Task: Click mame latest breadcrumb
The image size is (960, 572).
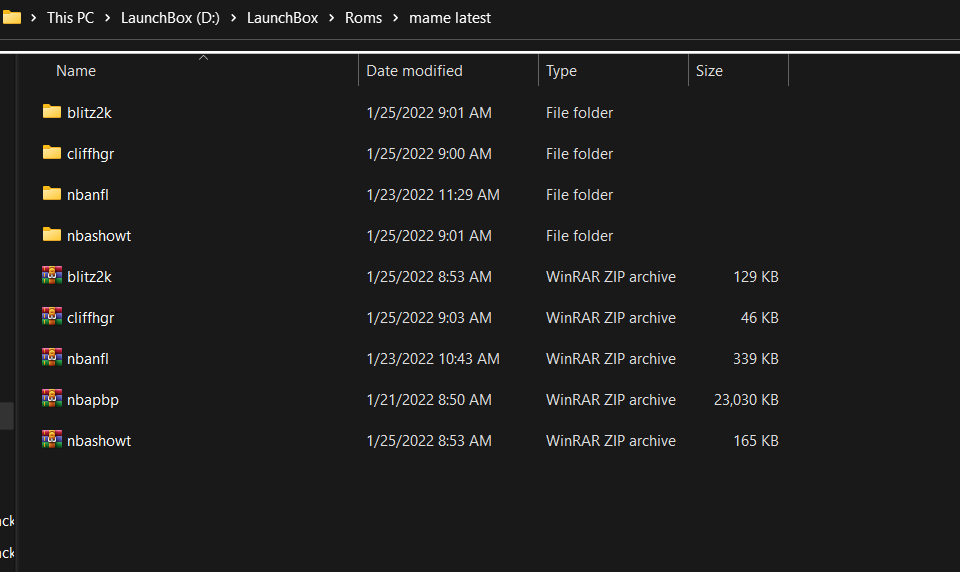Action: tap(450, 18)
